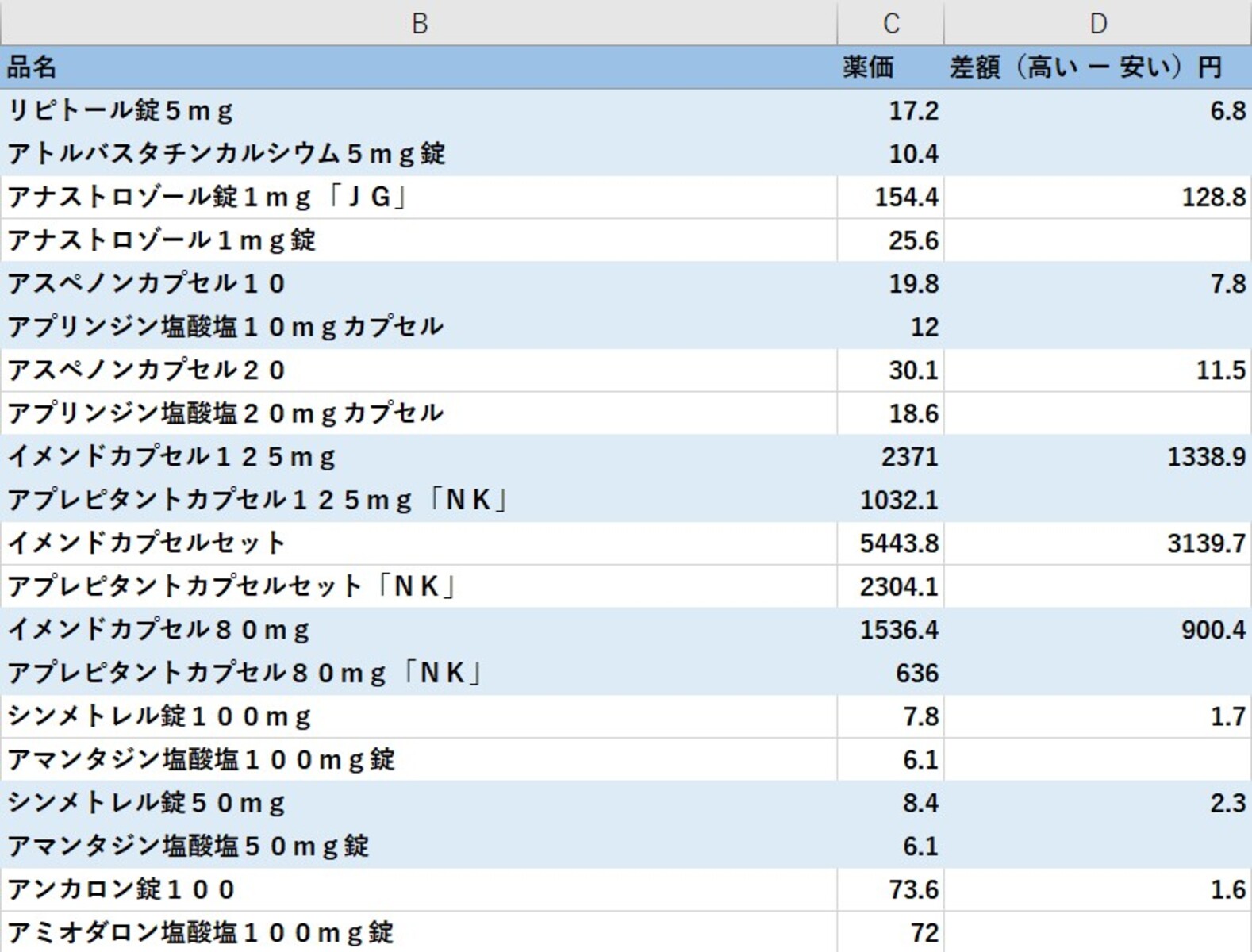1252x952 pixels.
Task: Select cell イメンドカプセル８０ｍｇ
Action: click(x=419, y=629)
